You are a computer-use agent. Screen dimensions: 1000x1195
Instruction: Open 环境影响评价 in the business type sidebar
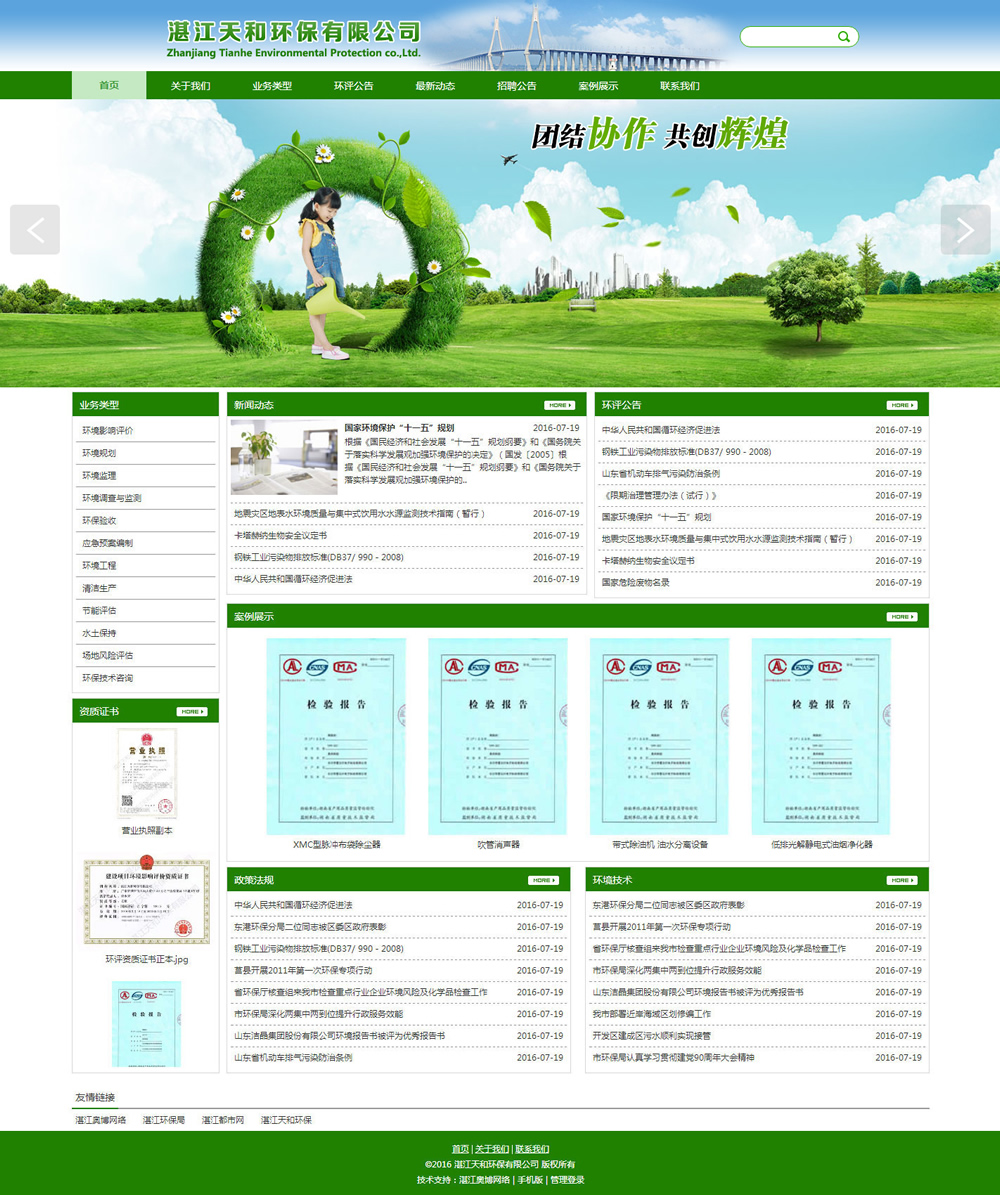(108, 431)
